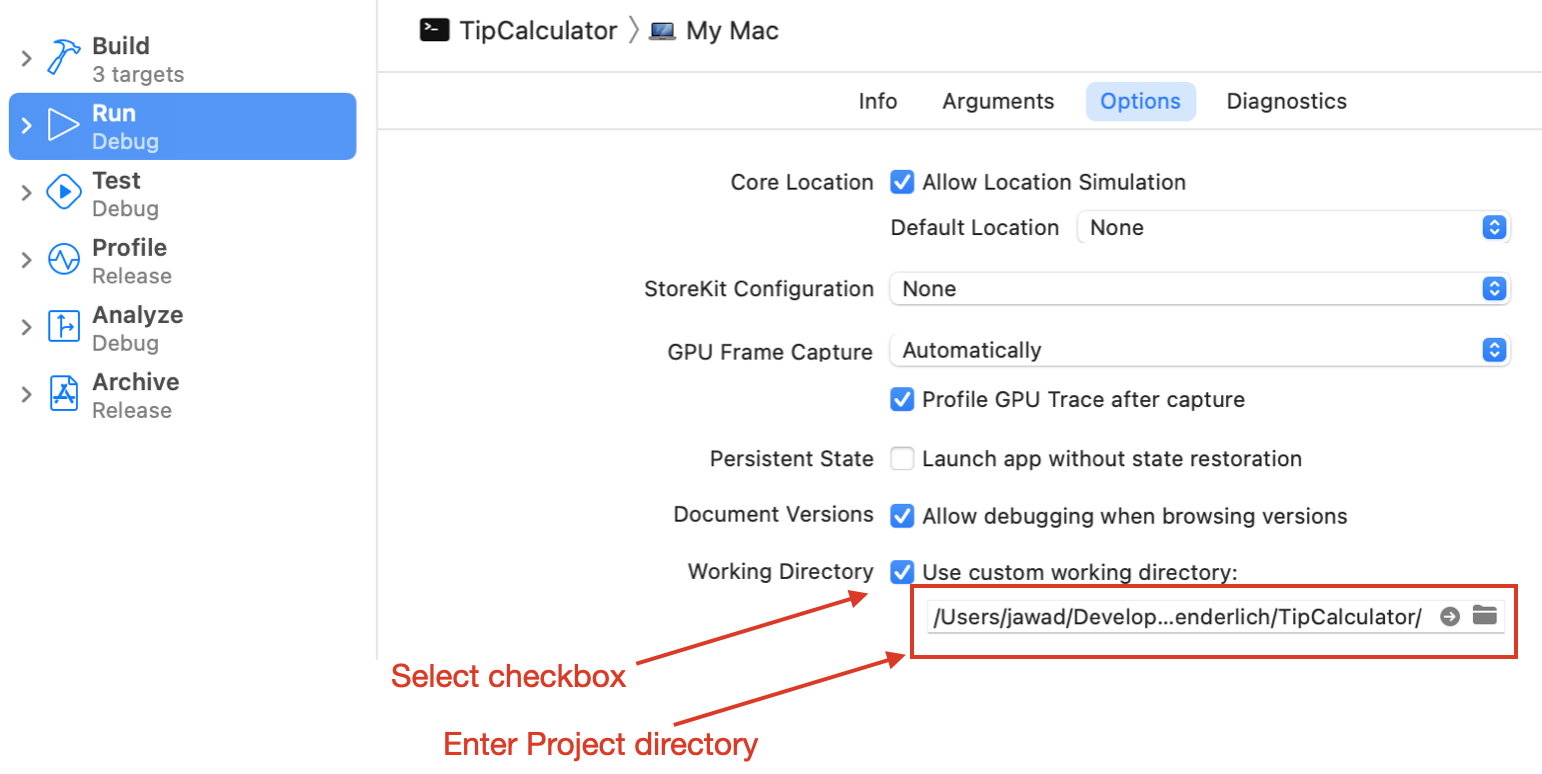Image resolution: width=1542 pixels, height=774 pixels.
Task: Click the TipCalculator terminal scheme icon
Action: (434, 30)
